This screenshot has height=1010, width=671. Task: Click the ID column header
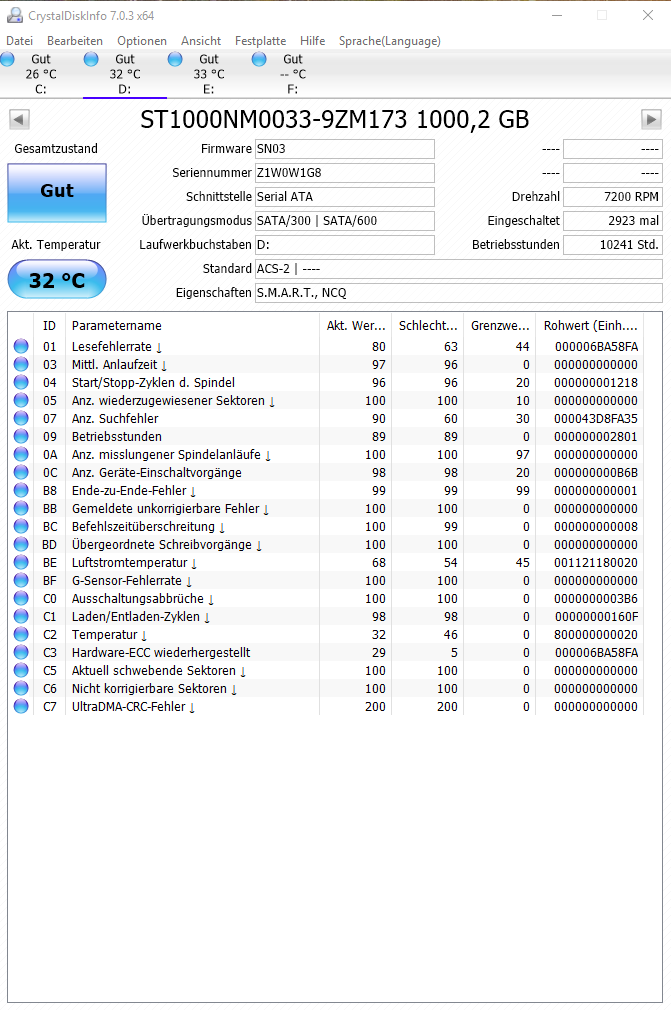[50, 326]
